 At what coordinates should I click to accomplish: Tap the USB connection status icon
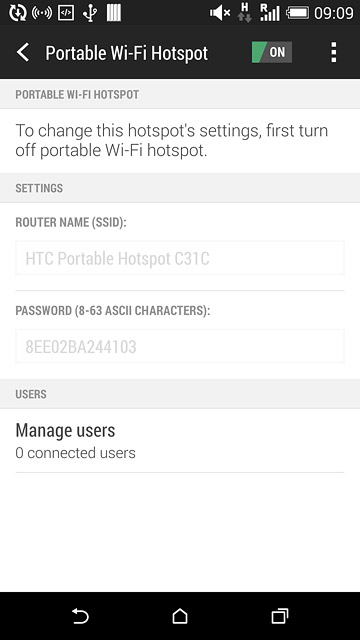click(89, 13)
